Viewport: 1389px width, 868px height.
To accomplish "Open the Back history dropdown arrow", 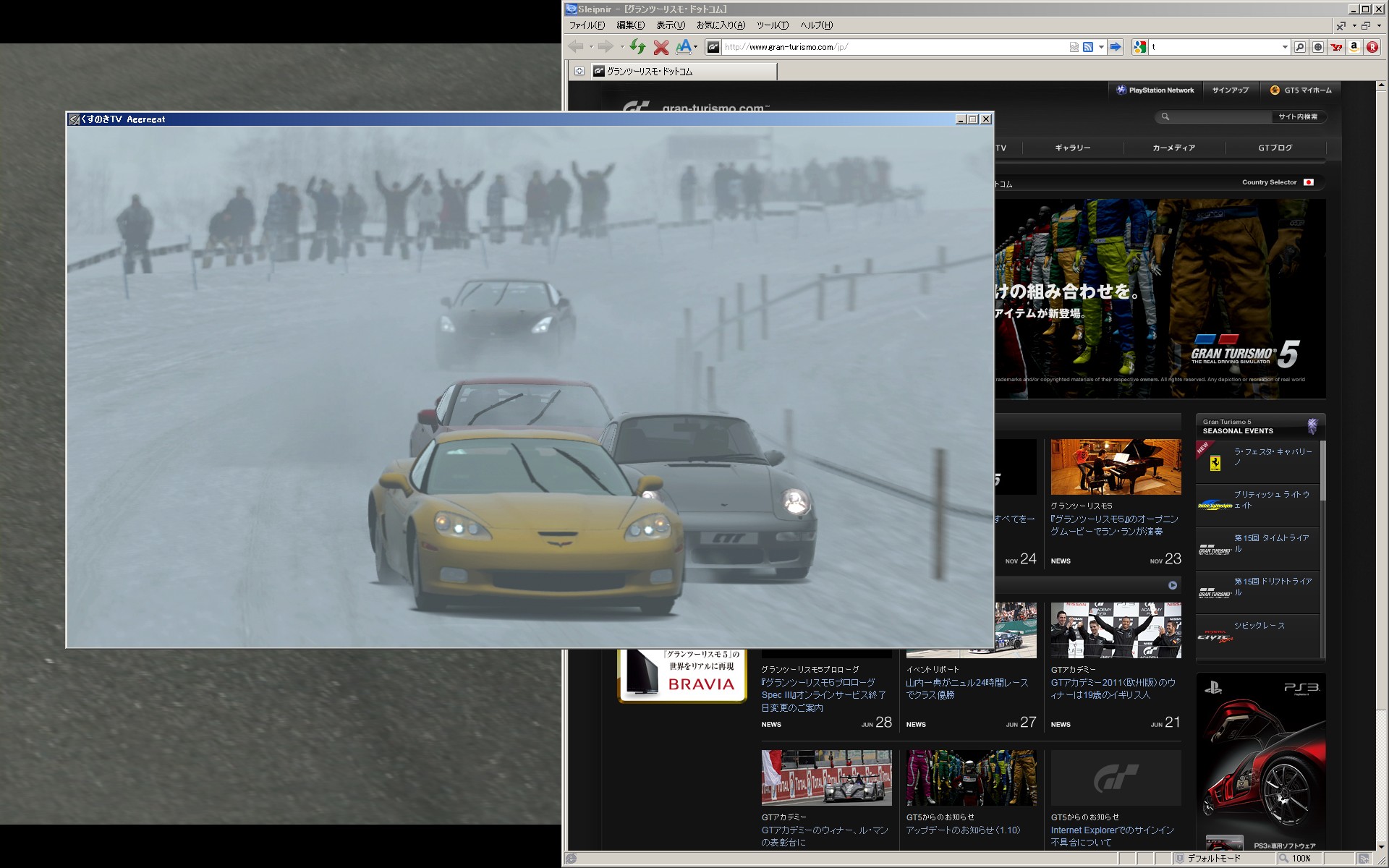I will 591,47.
